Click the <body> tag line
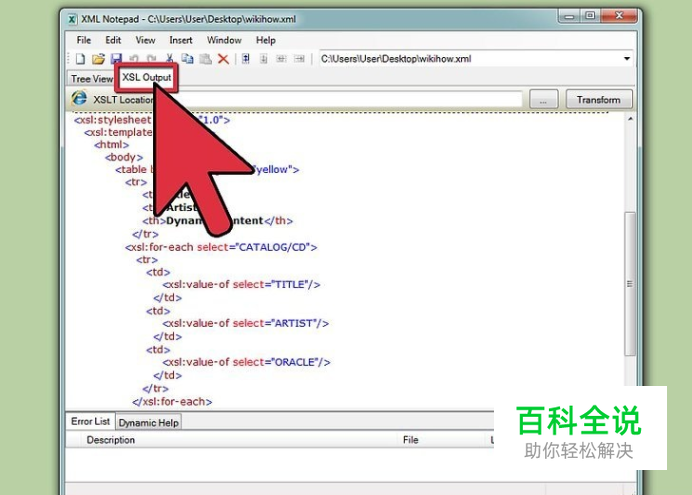The height and width of the screenshot is (495, 692). tap(124, 158)
